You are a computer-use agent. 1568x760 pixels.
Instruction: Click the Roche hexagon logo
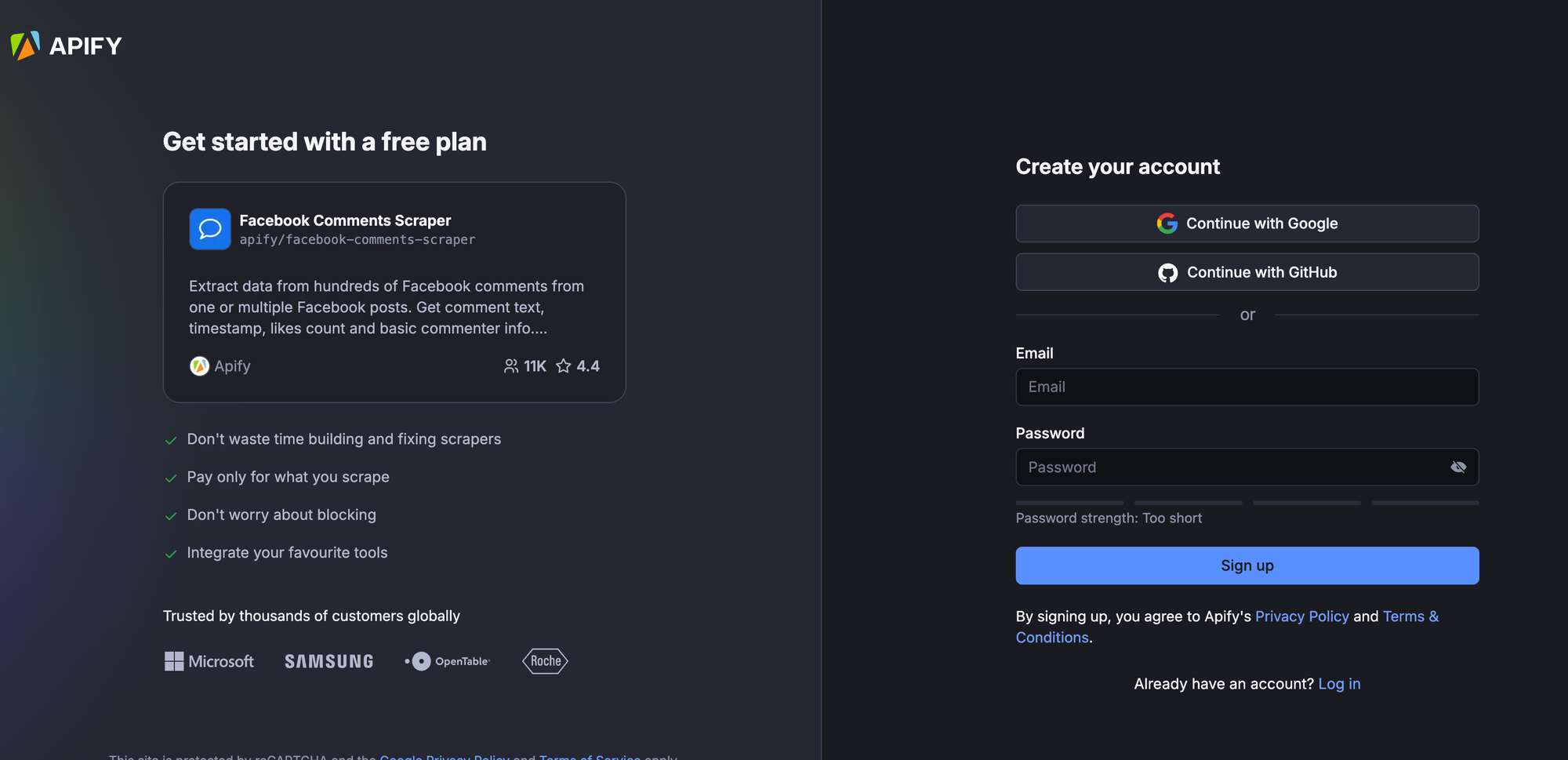[545, 661]
